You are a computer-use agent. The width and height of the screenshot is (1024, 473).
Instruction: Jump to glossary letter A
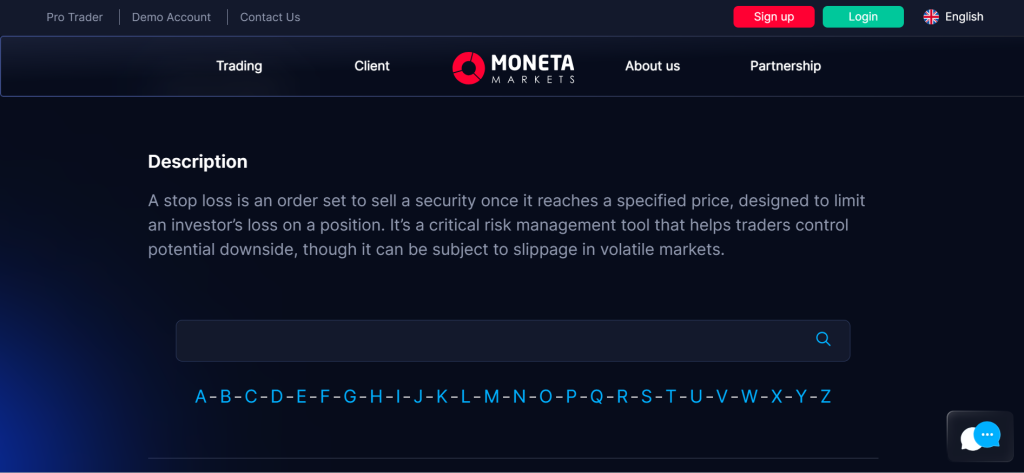tap(201, 397)
